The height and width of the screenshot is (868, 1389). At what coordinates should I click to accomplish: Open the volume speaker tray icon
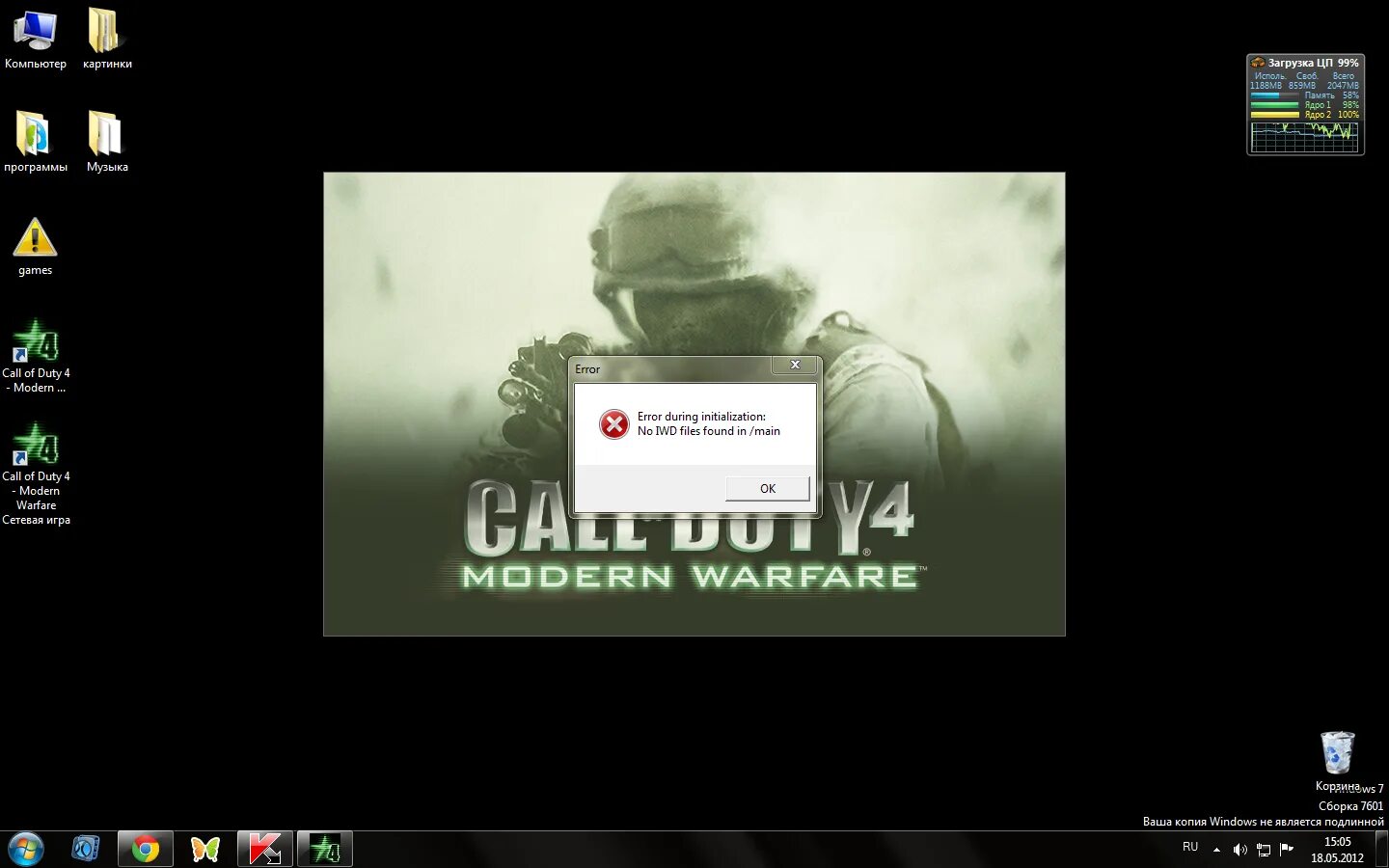(x=1239, y=850)
